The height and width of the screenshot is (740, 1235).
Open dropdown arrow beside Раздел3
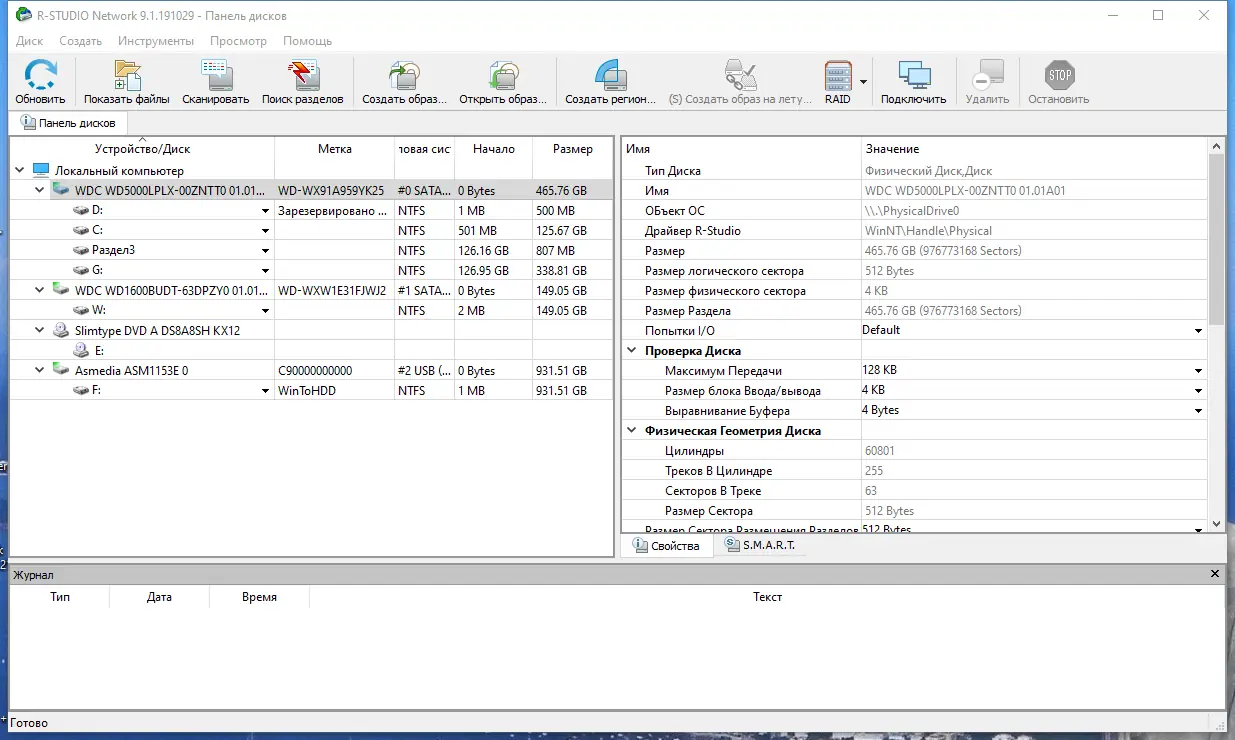coord(266,251)
